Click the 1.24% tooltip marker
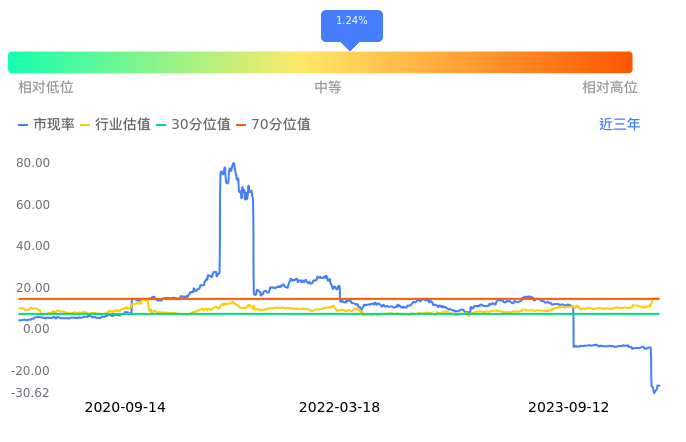 coord(351,22)
